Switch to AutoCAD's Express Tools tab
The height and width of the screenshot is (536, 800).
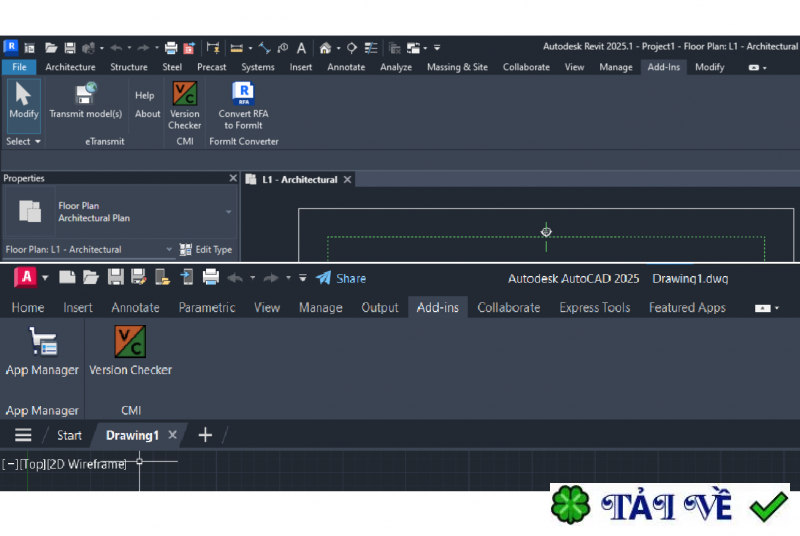(594, 308)
